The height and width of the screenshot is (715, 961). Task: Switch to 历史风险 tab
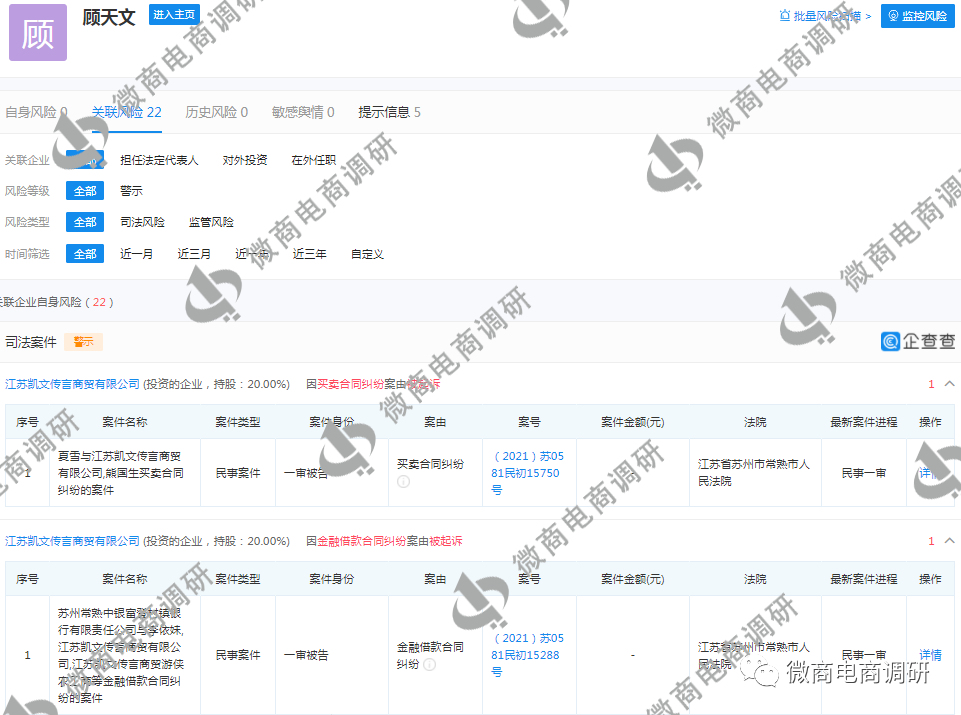click(x=216, y=112)
